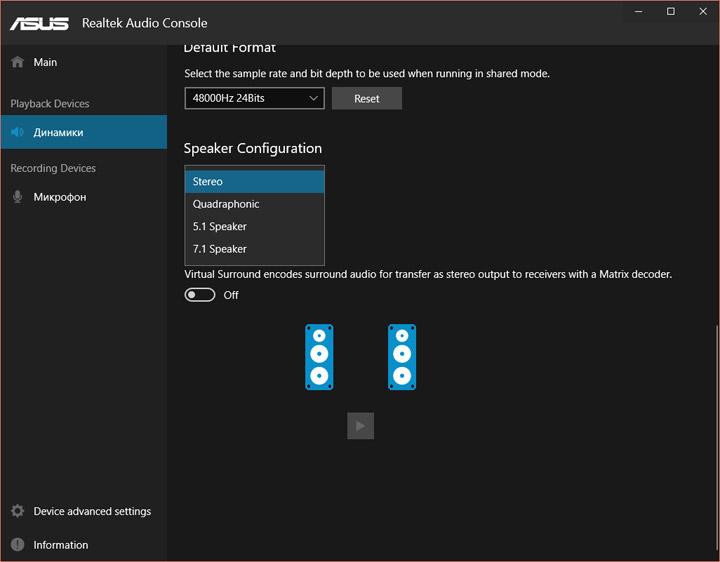Close the Realtek Audio Console window
Screen dimensions: 720x562
[x=703, y=11]
